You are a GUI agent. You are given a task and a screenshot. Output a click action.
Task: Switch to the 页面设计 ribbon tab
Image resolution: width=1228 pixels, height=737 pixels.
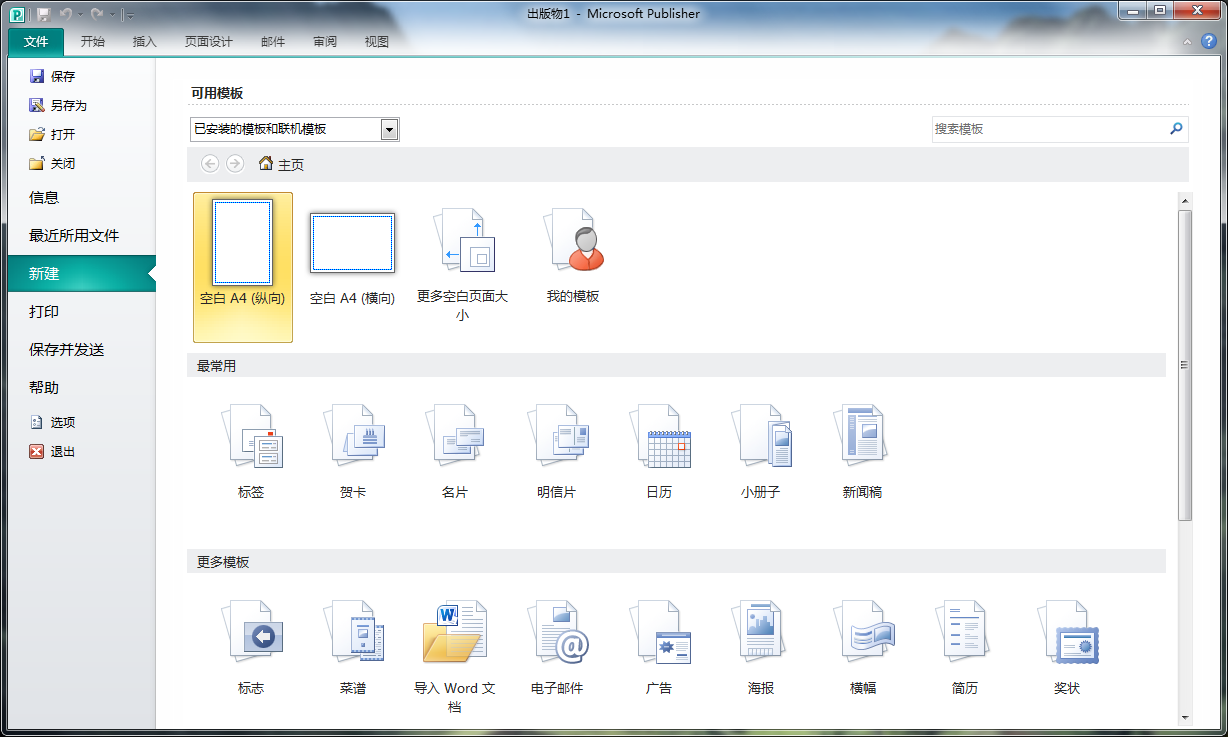click(x=208, y=42)
